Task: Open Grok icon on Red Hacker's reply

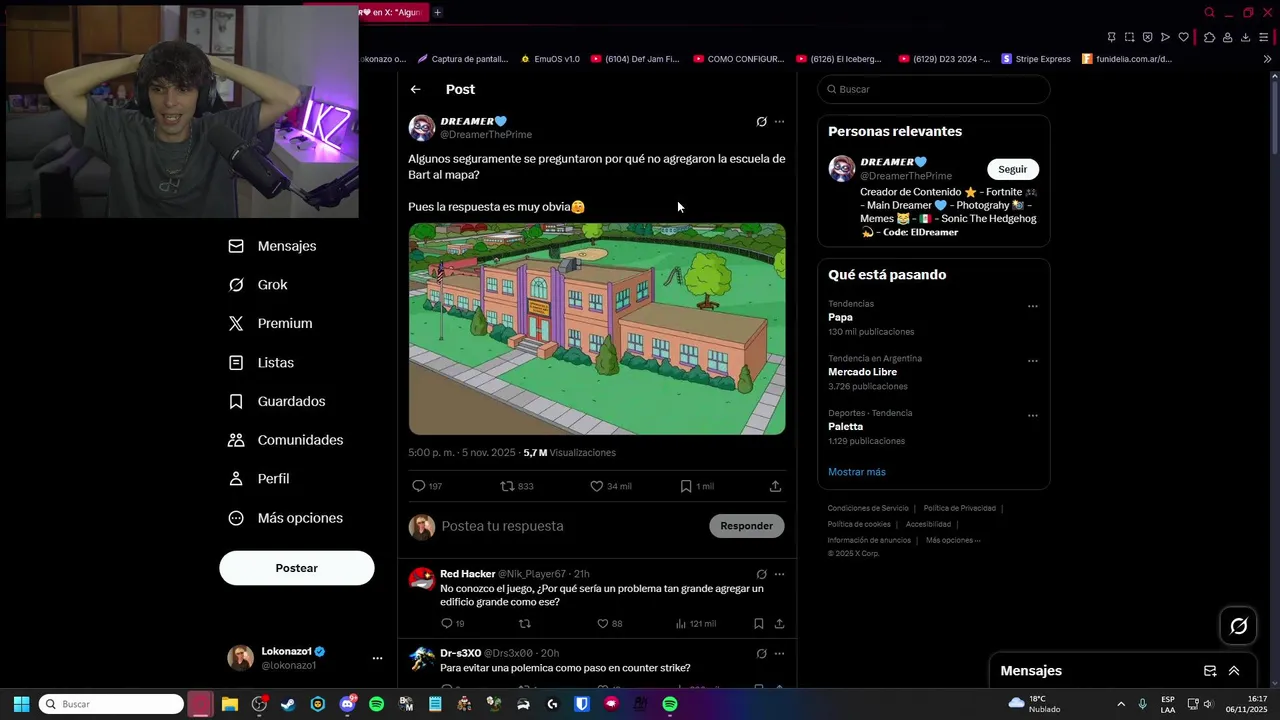Action: [x=761, y=574]
